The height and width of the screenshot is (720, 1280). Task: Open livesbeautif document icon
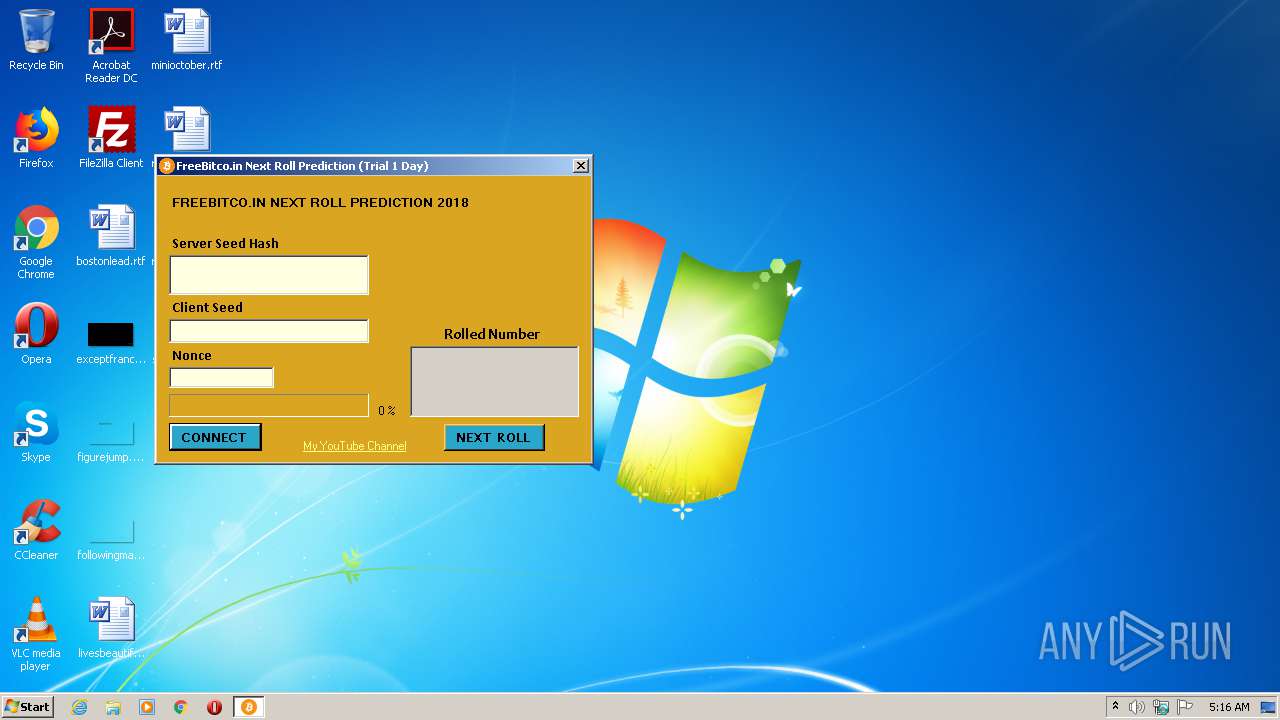coord(111,628)
